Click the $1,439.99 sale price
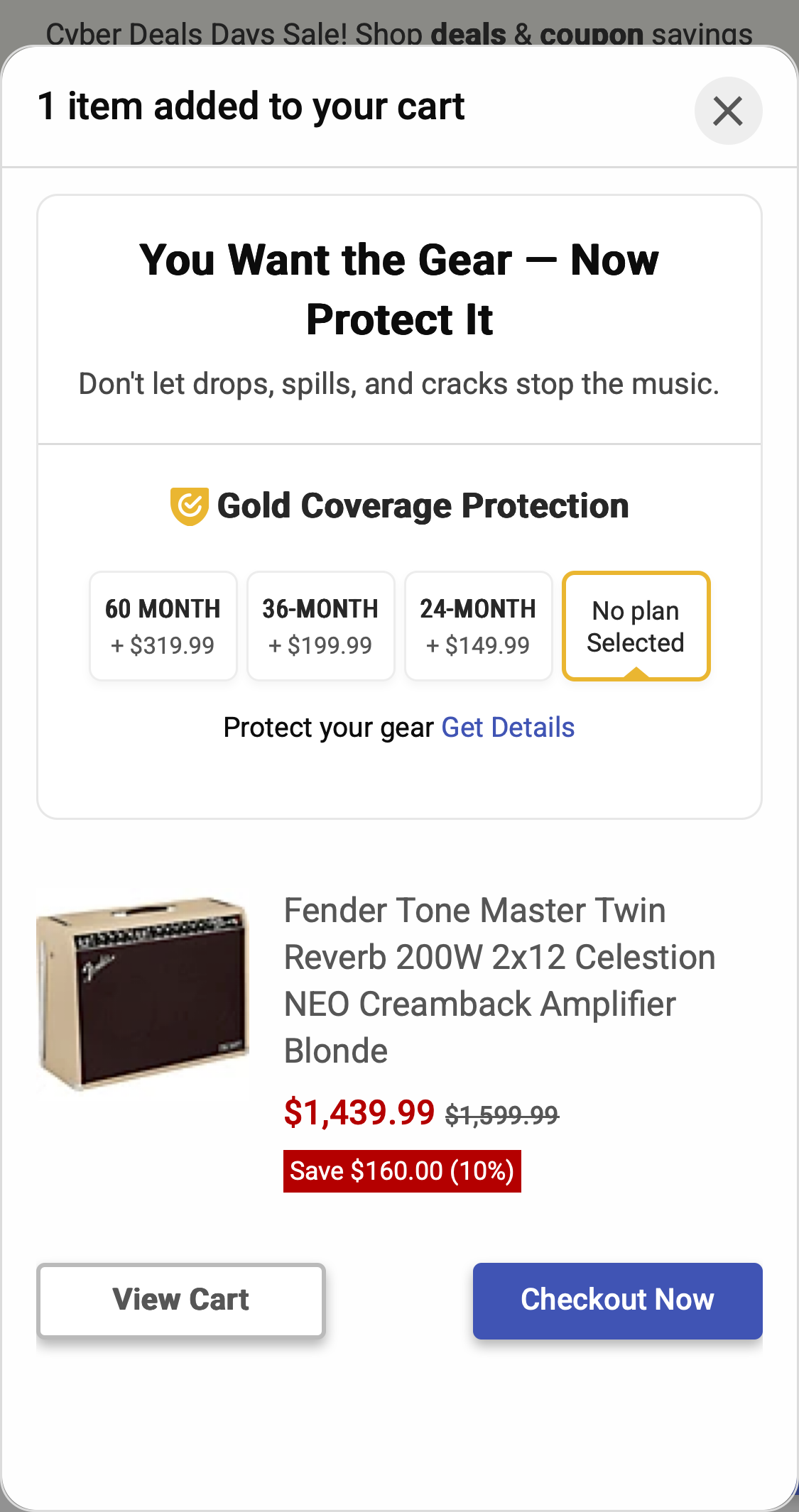Image resolution: width=799 pixels, height=1512 pixels. 359,1112
